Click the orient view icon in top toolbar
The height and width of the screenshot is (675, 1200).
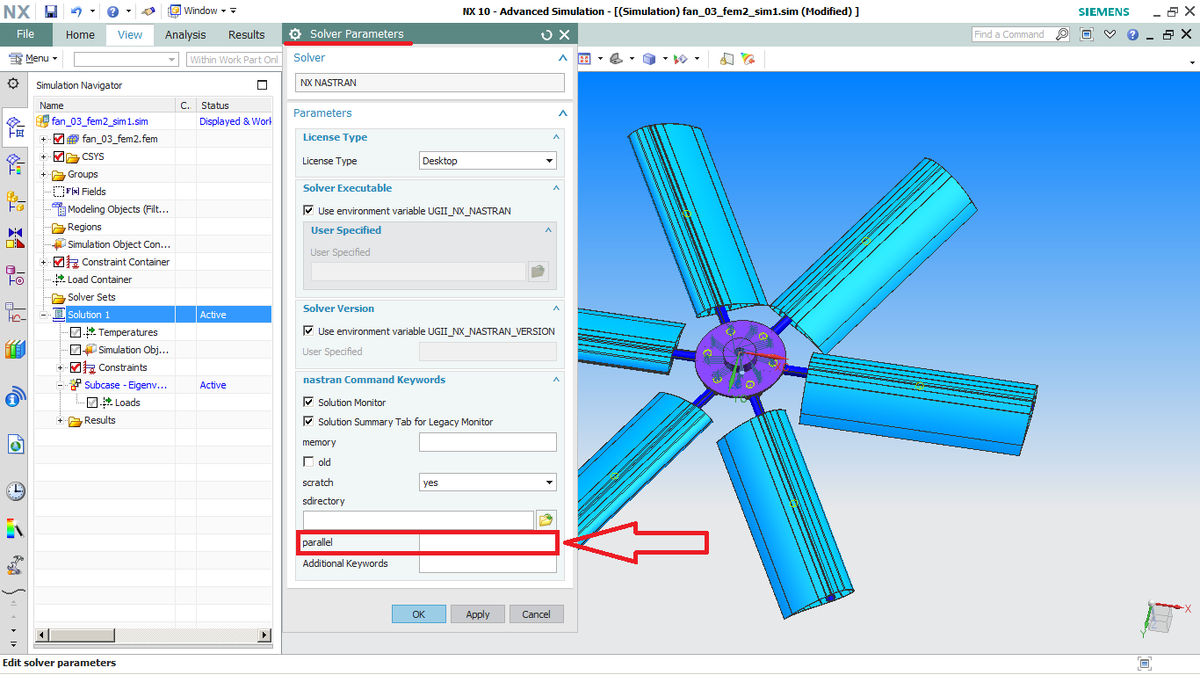point(616,59)
